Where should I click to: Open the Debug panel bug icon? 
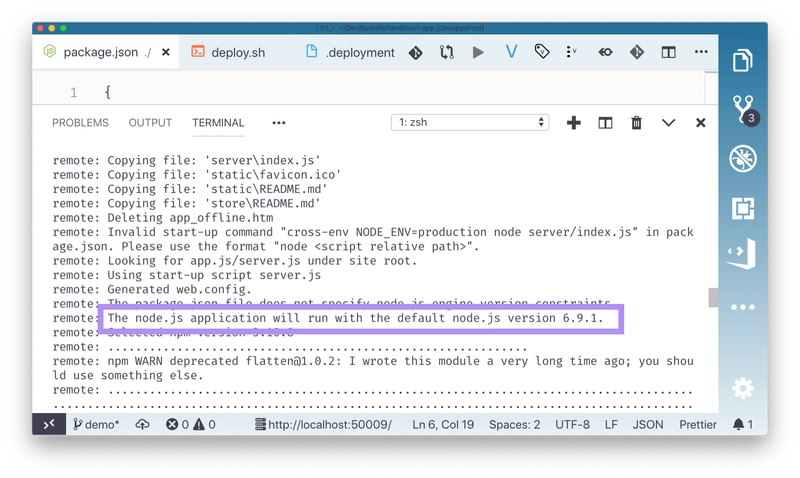click(x=742, y=158)
